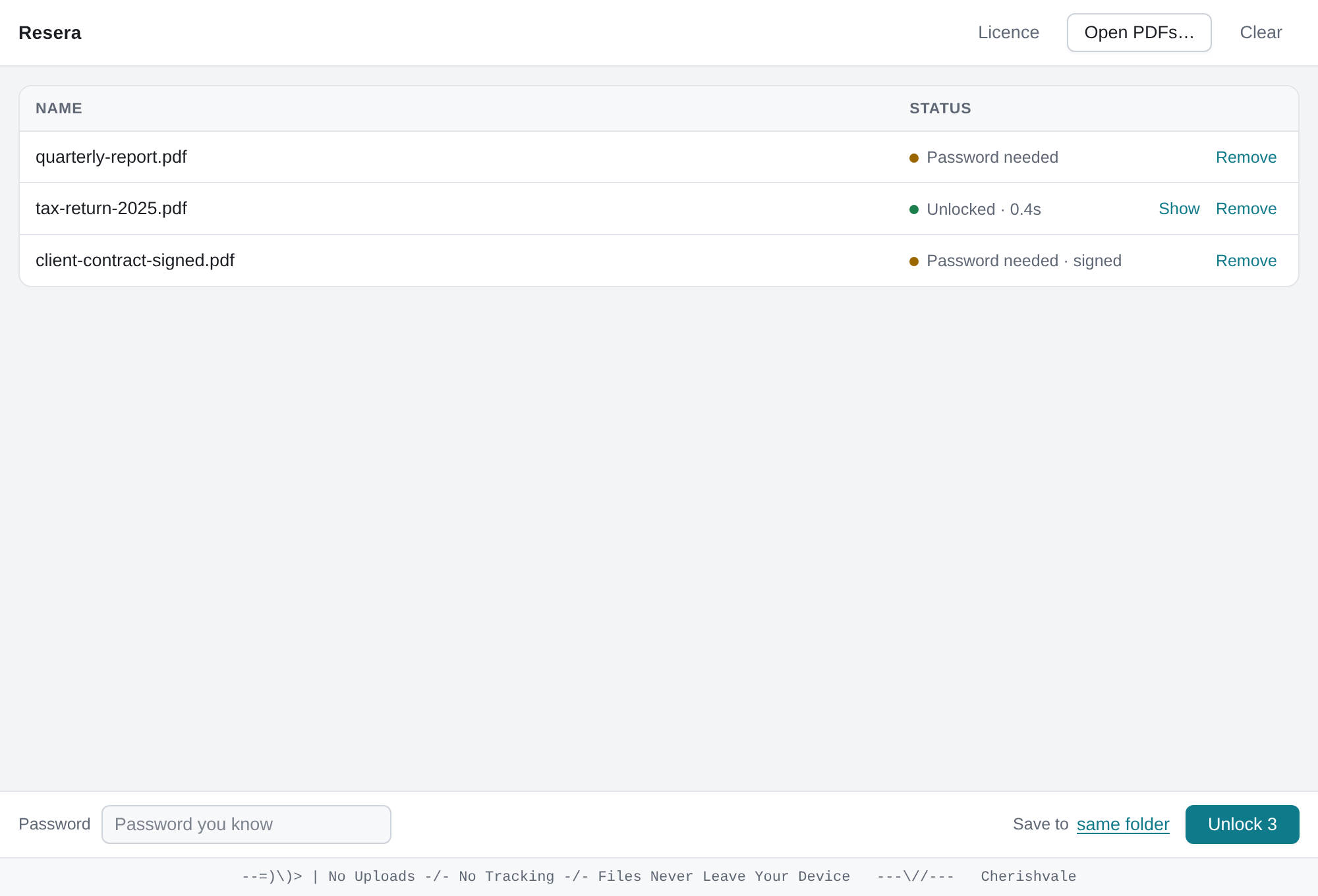Screen dimensions: 1318x896
Task: Click the Password needed · signed status
Action: [1024, 261]
